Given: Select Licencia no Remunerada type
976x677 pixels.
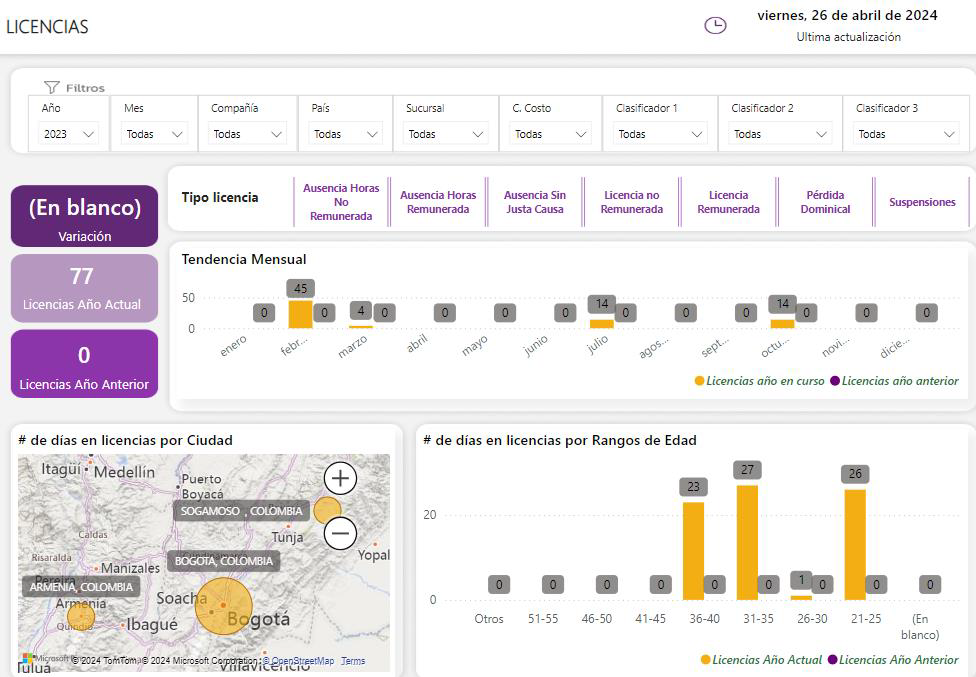Looking at the screenshot, I should pyautogui.click(x=632, y=202).
